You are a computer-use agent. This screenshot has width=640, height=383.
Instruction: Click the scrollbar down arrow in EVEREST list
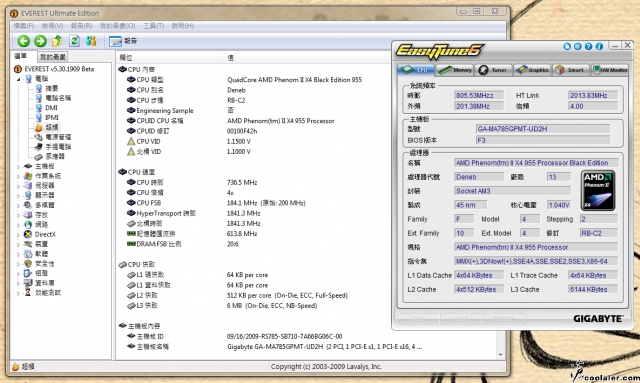click(501, 355)
